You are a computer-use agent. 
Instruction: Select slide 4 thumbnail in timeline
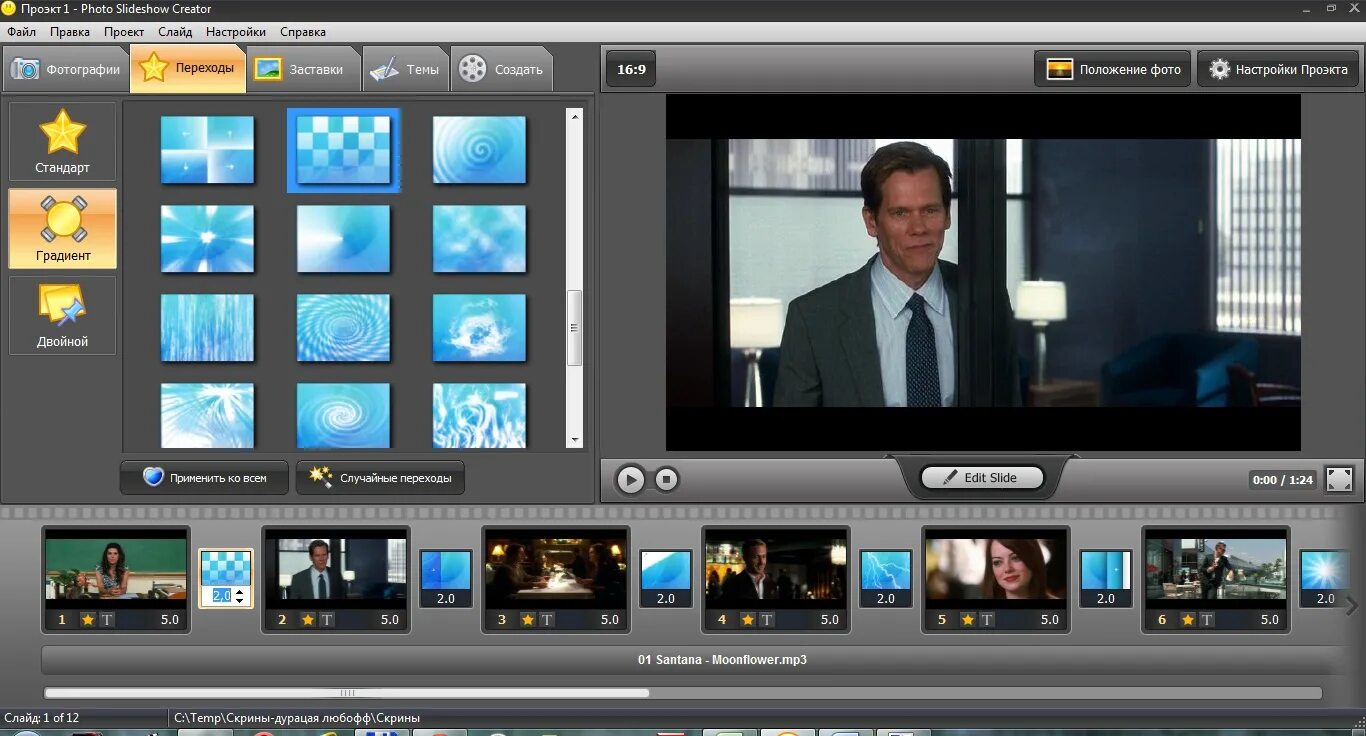pos(776,569)
